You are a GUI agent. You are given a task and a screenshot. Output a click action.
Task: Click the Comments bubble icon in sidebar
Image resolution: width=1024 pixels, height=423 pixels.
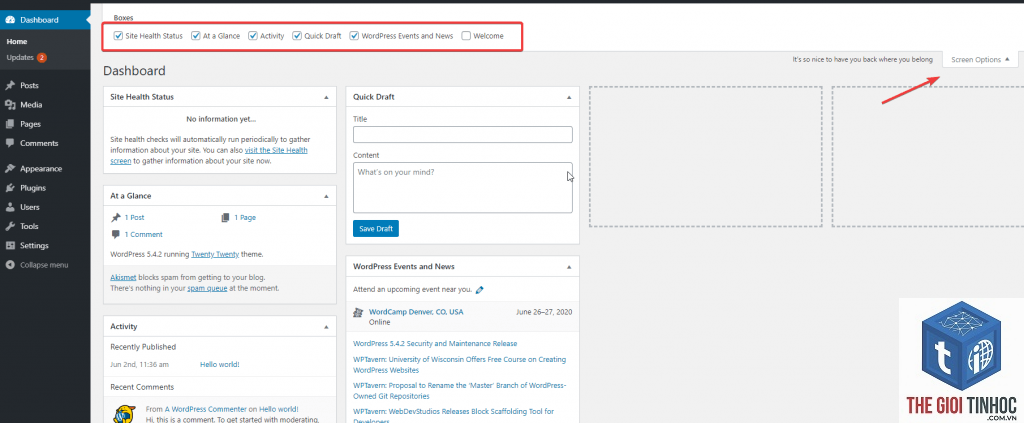(10, 143)
